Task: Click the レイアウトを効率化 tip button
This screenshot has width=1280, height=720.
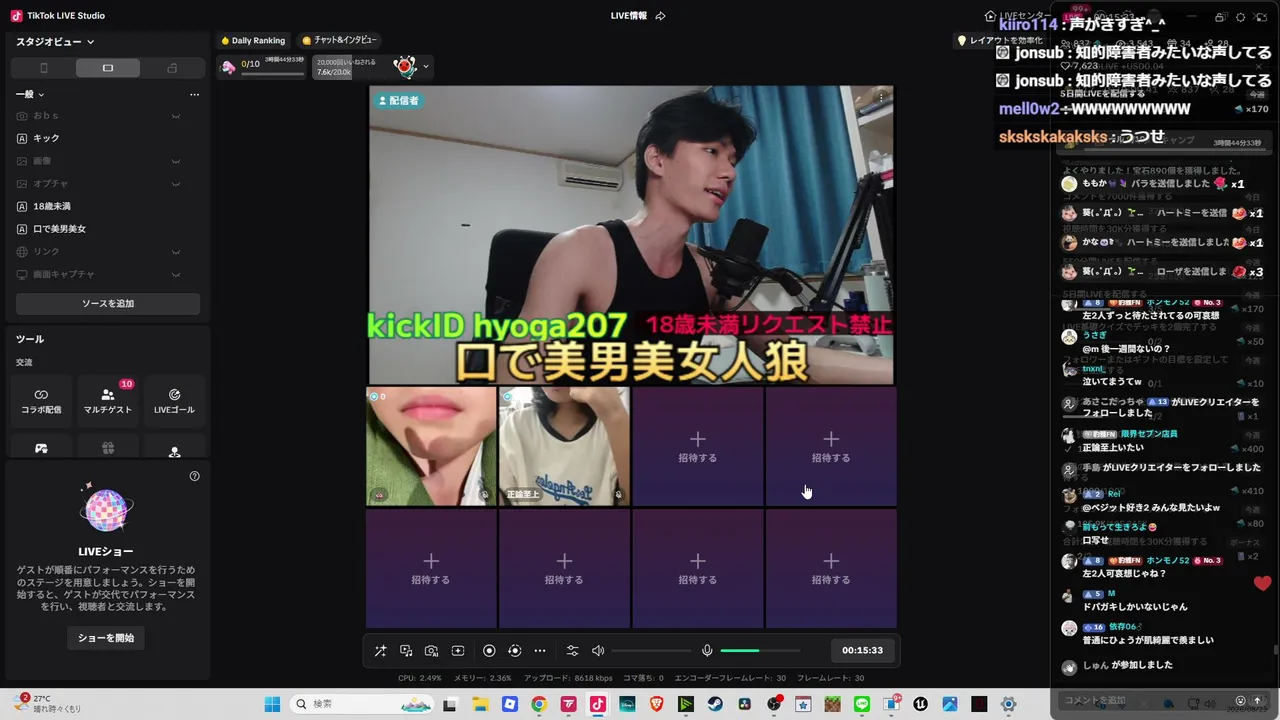Action: tap(1002, 41)
